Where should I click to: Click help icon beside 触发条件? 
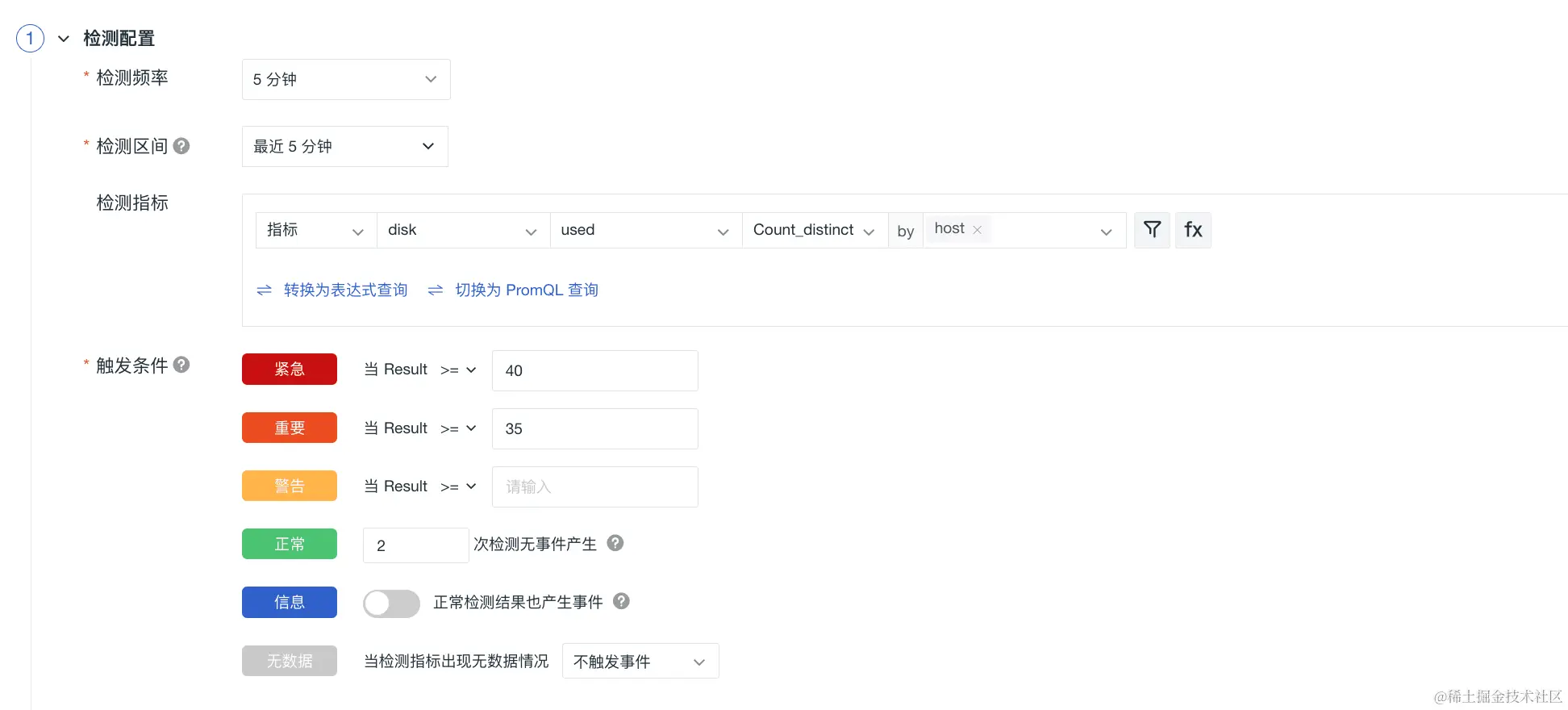181,365
